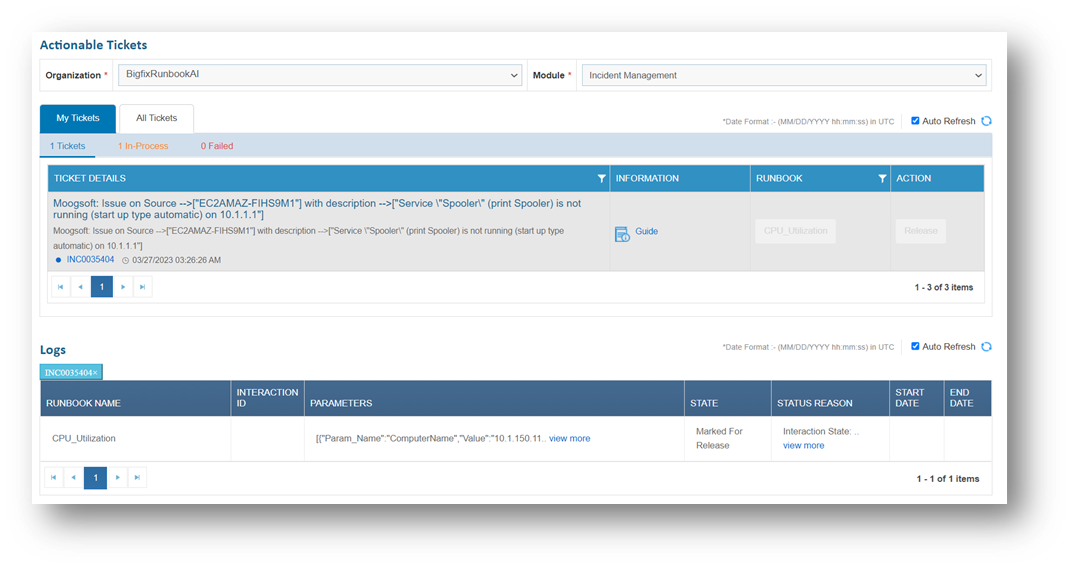This screenshot has height=569, width=1072.
Task: Remove the INC0035404 log filter tag
Action: 95,373
